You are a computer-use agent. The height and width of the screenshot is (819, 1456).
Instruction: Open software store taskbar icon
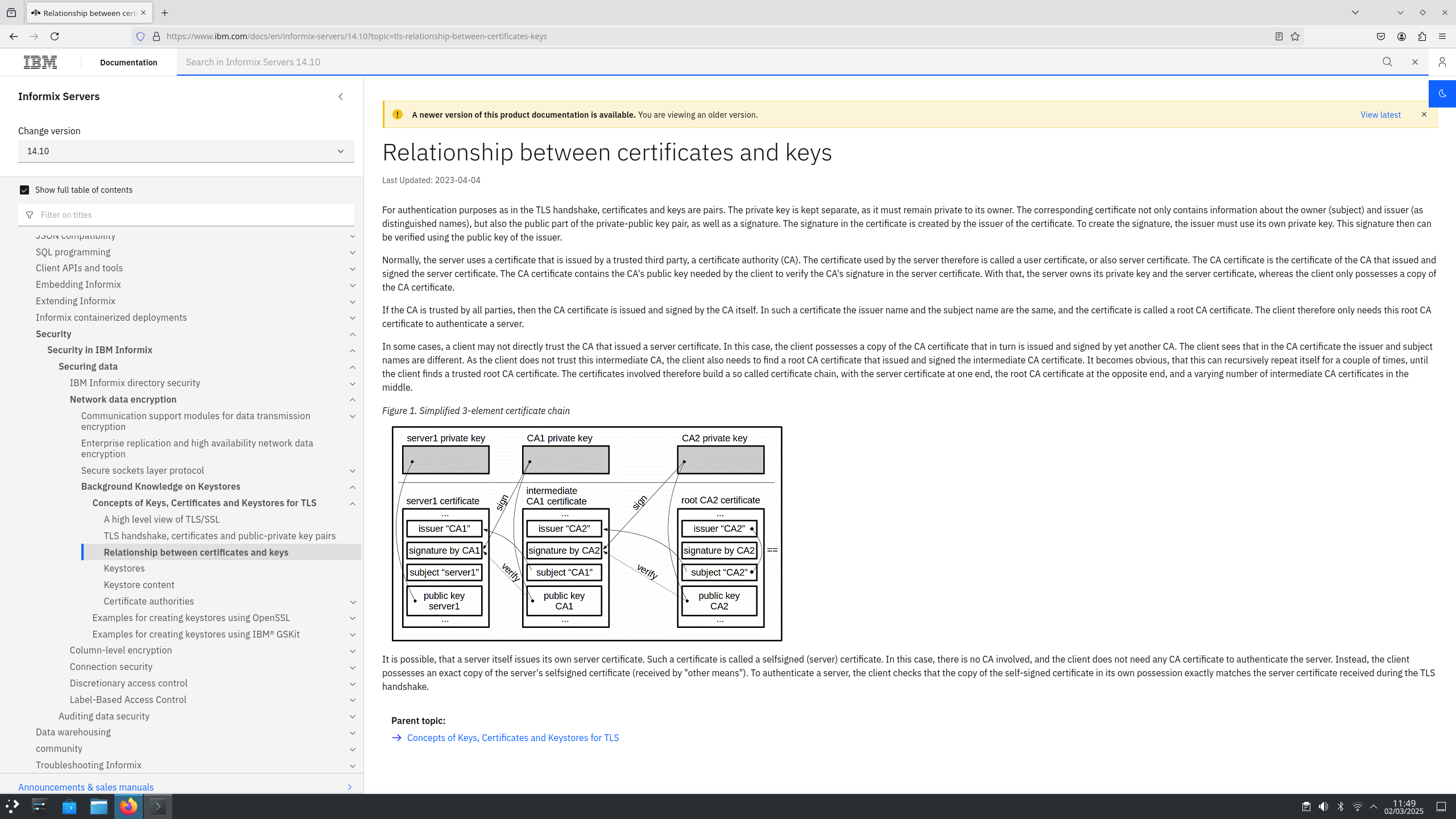point(69,806)
